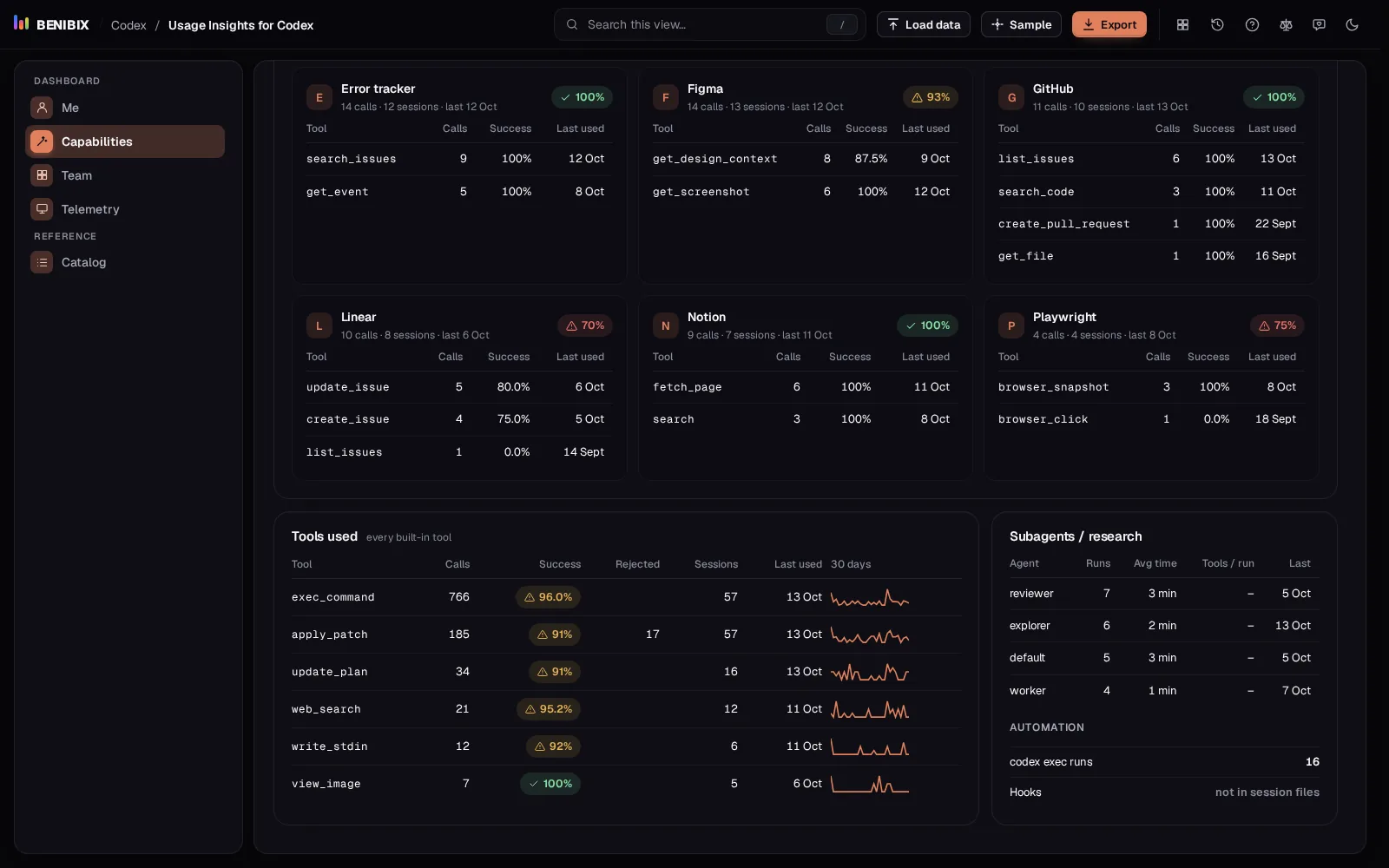Click the GitHub "G" badge icon
This screenshot has height=868, width=1389.
[x=1010, y=97]
